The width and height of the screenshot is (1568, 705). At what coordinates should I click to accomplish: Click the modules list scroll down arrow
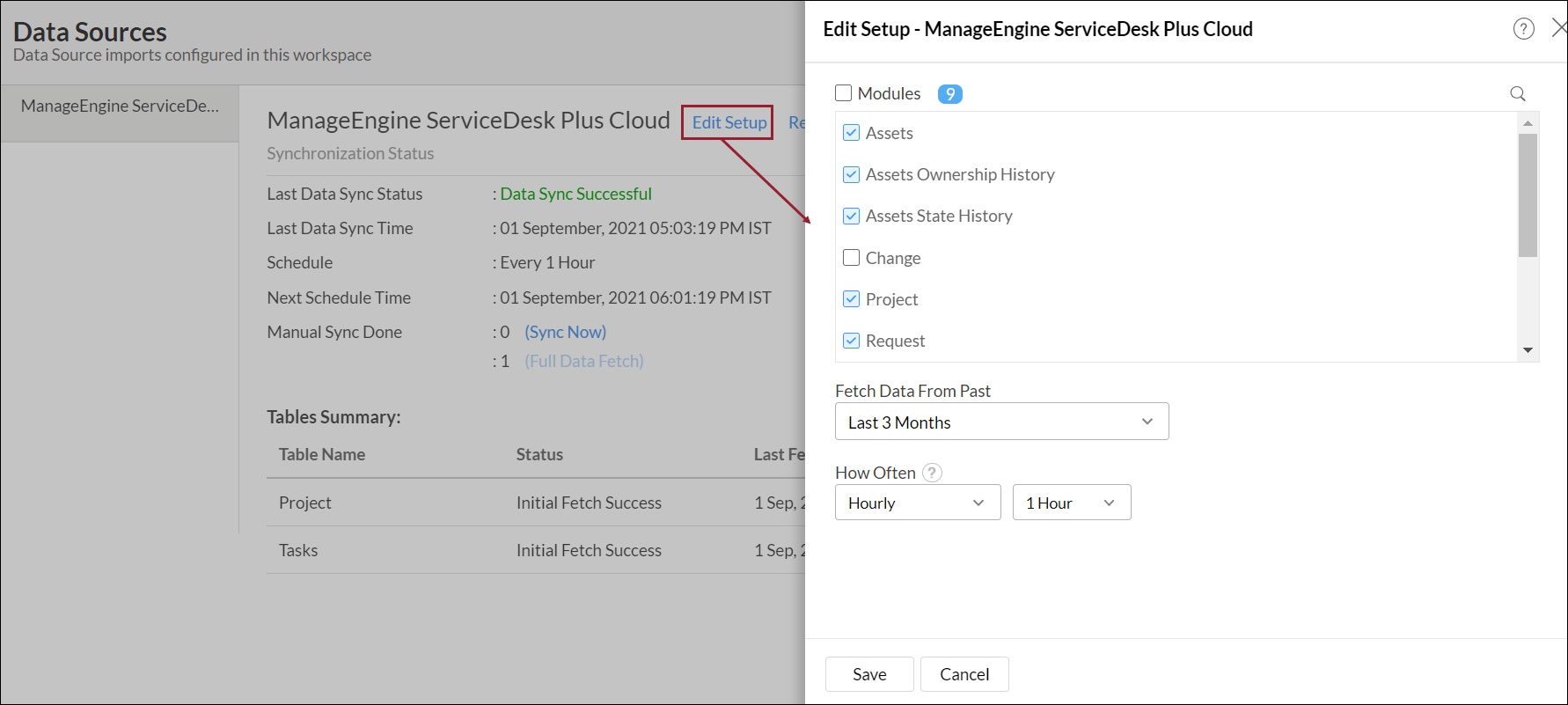(x=1528, y=350)
